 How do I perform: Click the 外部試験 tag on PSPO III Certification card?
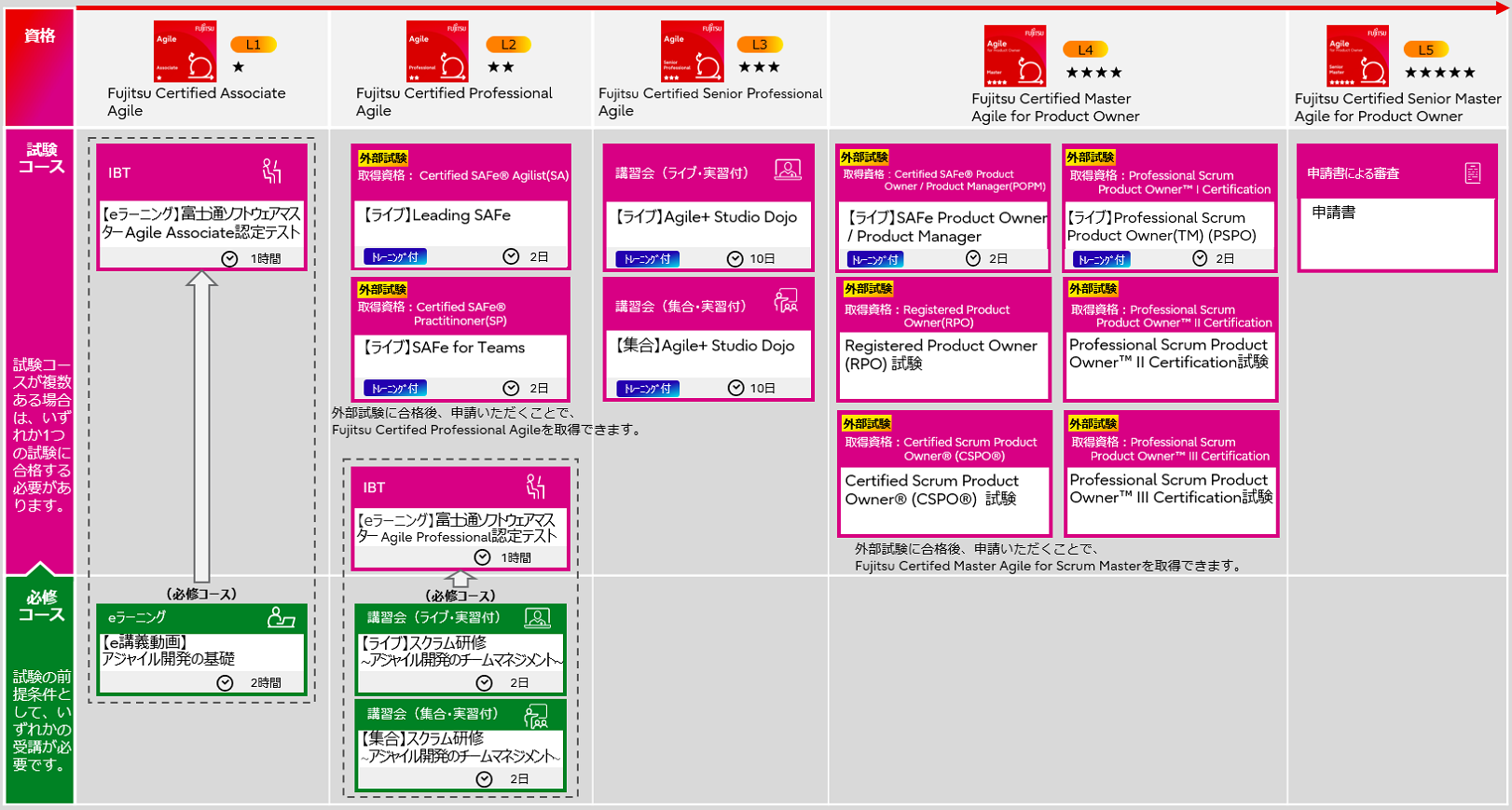[1093, 423]
